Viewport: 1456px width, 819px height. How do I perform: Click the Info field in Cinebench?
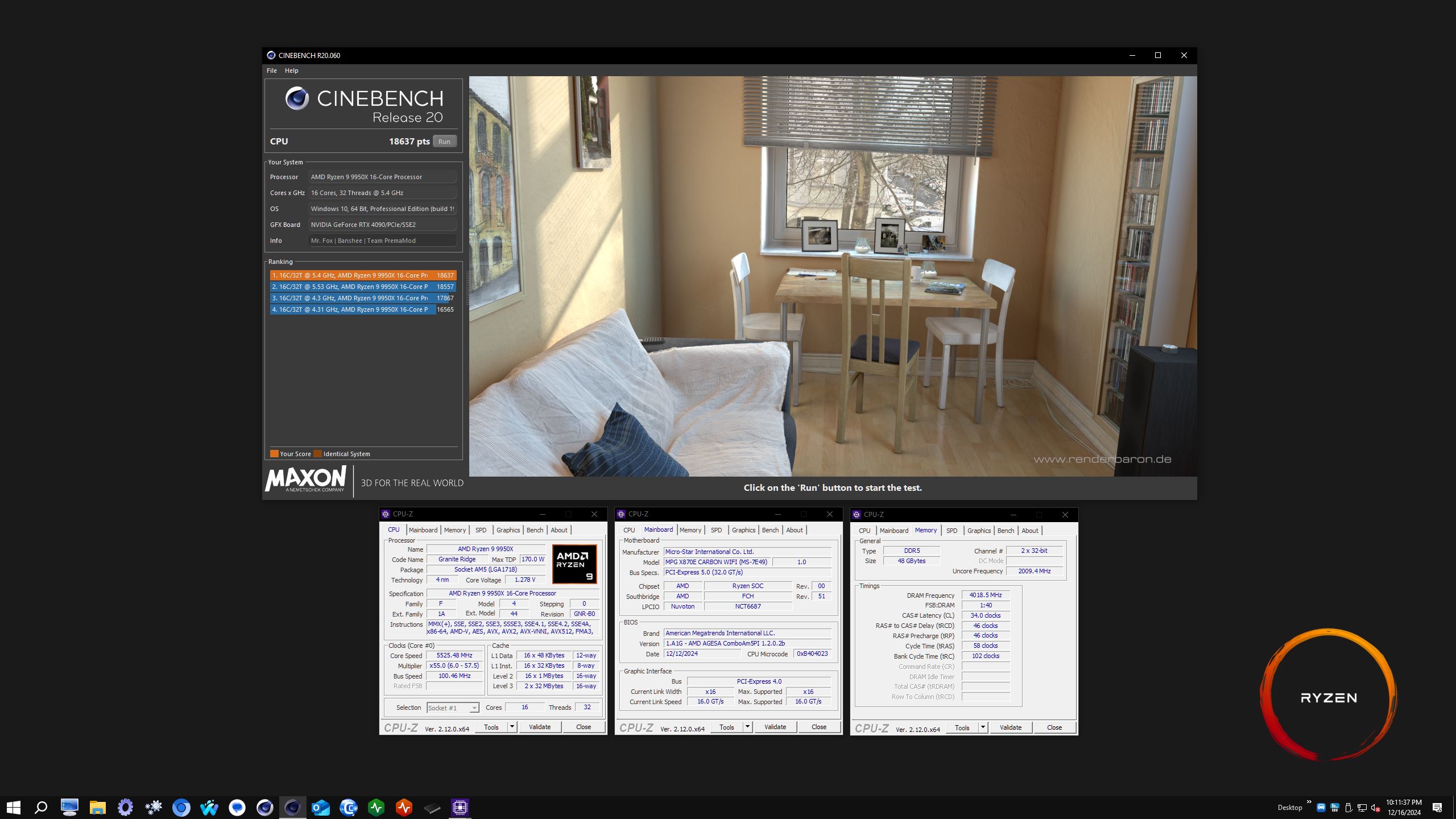coord(382,241)
